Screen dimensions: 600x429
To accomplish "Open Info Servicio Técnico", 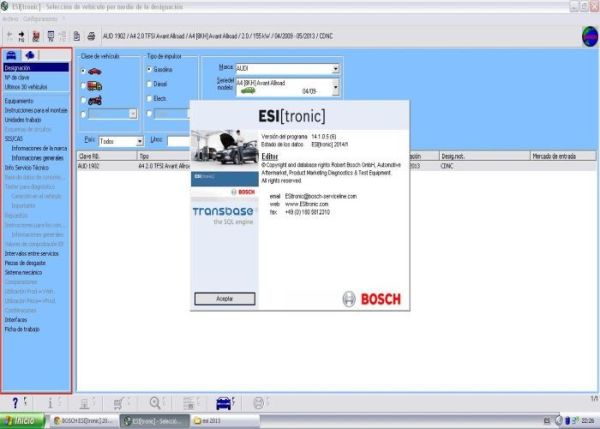I will [26, 168].
